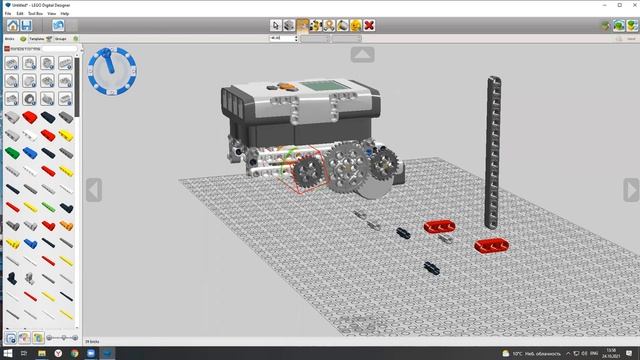Open the View menu
Image resolution: width=640 pixels, height=360 pixels.
(51, 13)
